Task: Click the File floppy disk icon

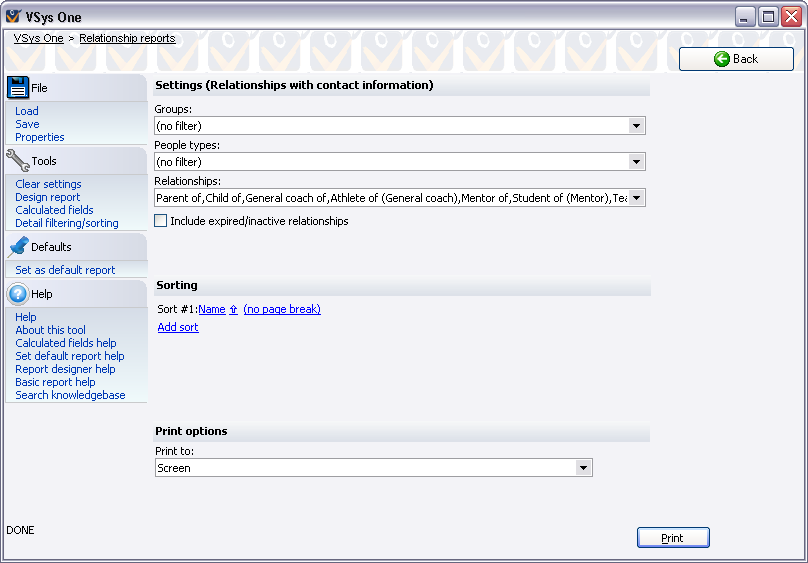Action: pos(18,88)
